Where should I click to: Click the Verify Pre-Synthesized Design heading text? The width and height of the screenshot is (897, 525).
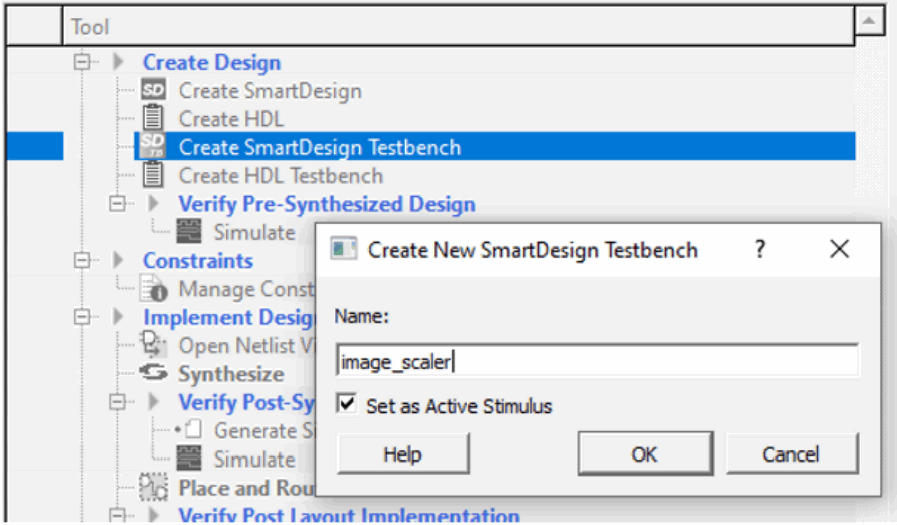click(327, 204)
